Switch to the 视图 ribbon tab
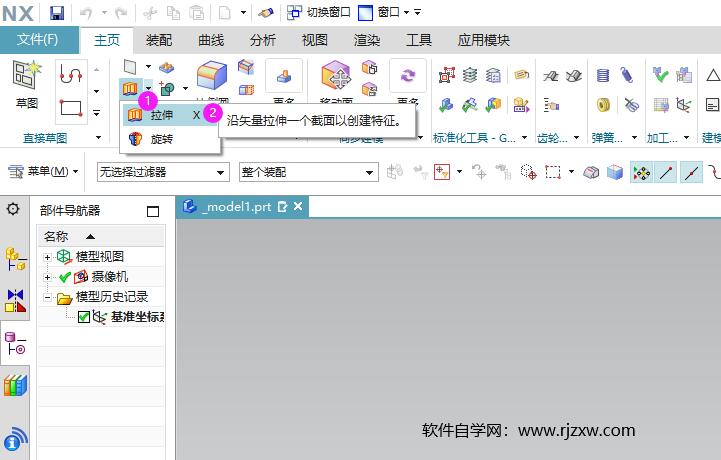The image size is (721, 460). [x=315, y=40]
